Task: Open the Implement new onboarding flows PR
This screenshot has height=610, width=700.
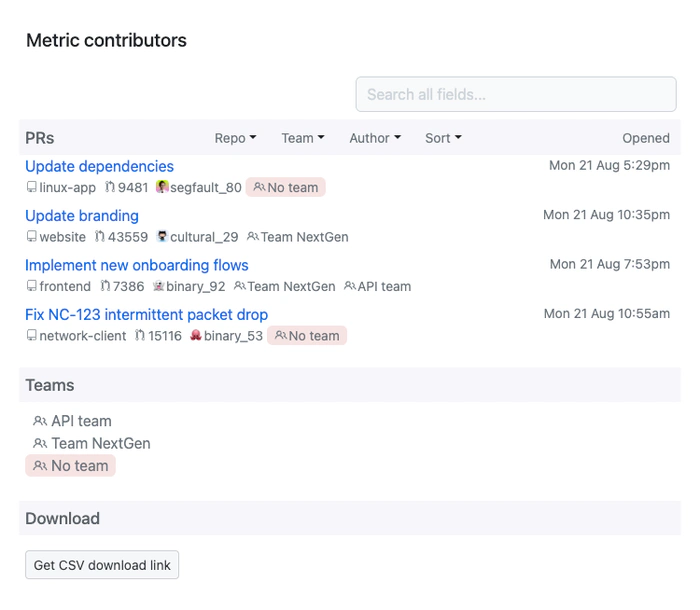Action: 136,265
